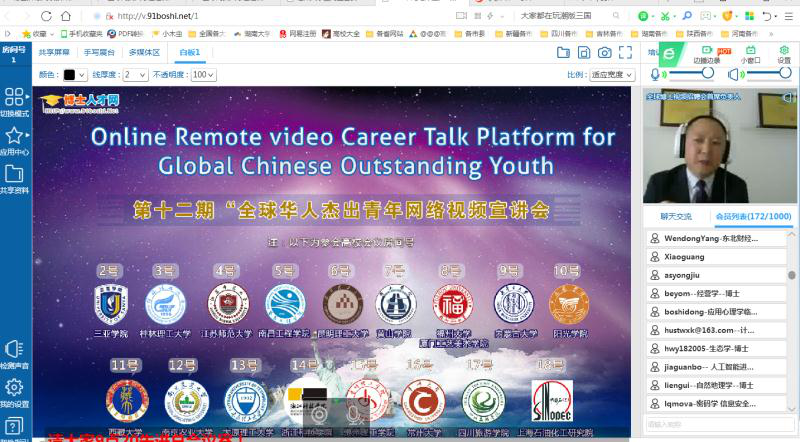Open the opacity (不透明度) dropdown
The image size is (800, 442).
click(204, 75)
